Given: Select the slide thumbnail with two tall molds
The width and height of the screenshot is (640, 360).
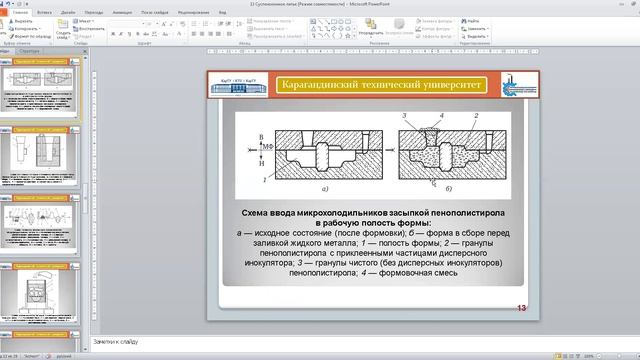Looking at the screenshot, I should point(39,156).
